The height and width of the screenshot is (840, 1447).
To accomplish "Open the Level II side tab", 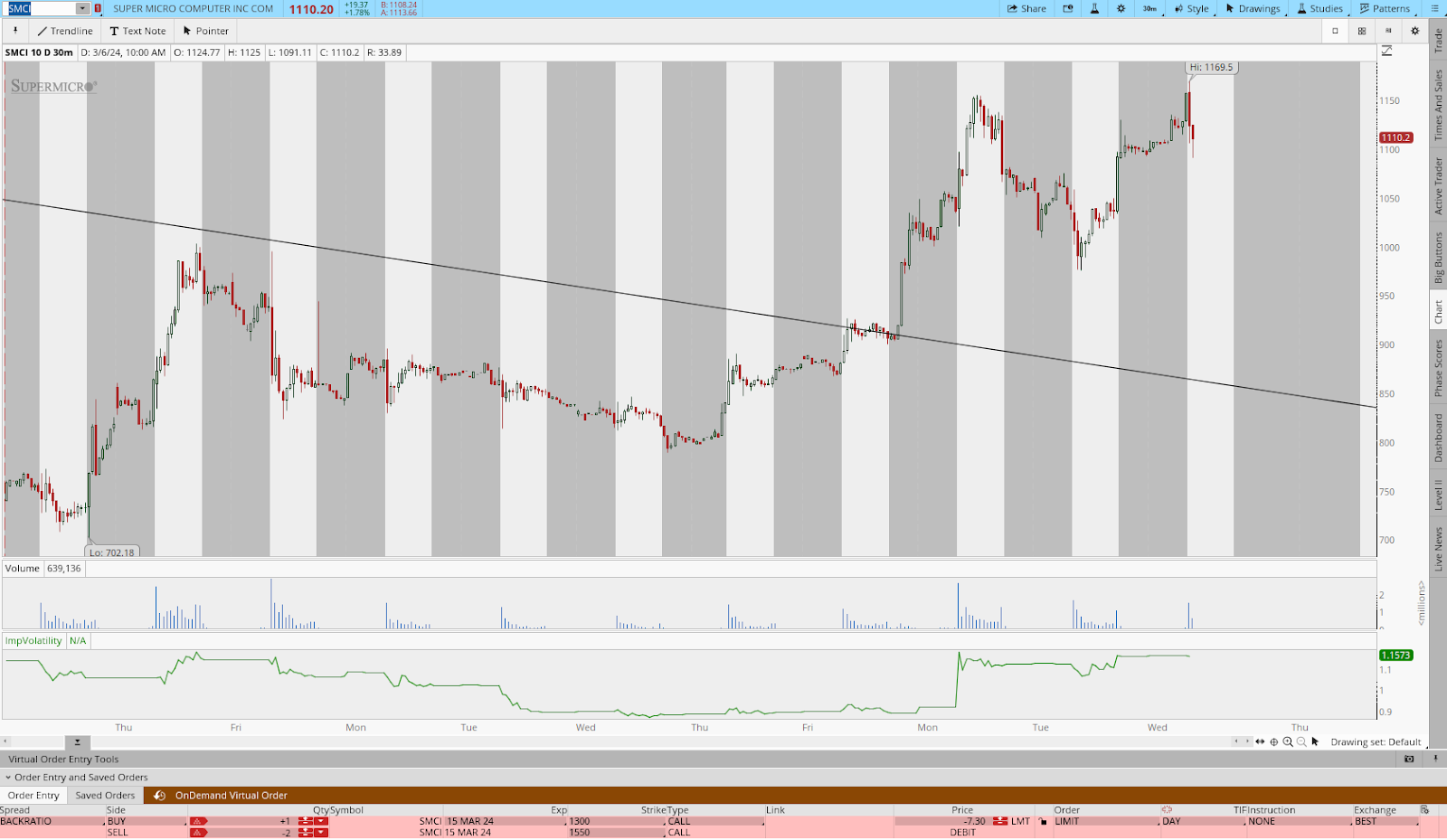I will point(1438,495).
